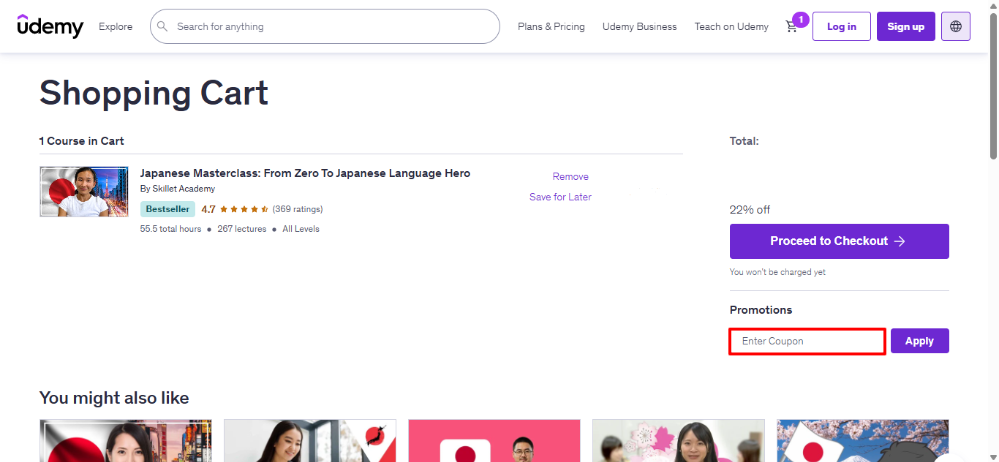Click the Log in button
The image size is (999, 462).
click(841, 26)
